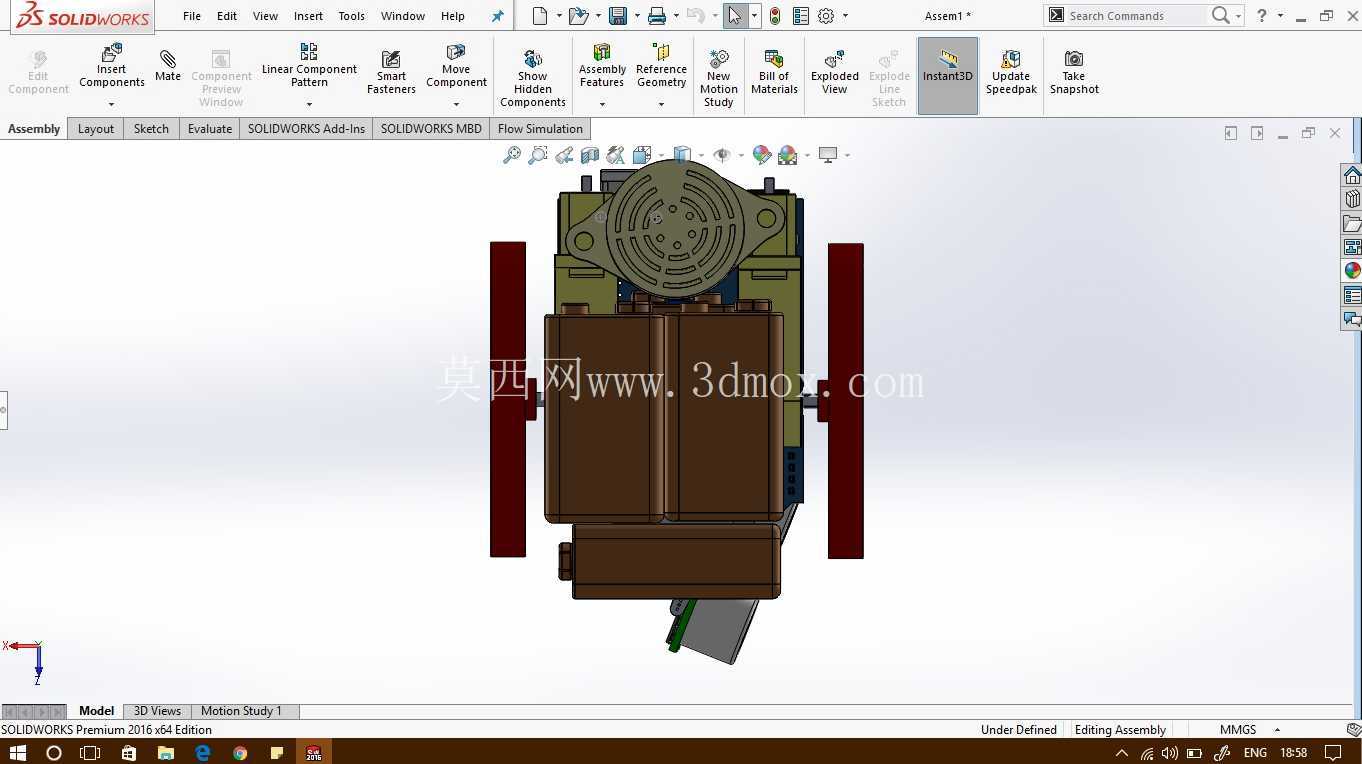
Task: Activate the Move Component tool
Action: pos(456,66)
